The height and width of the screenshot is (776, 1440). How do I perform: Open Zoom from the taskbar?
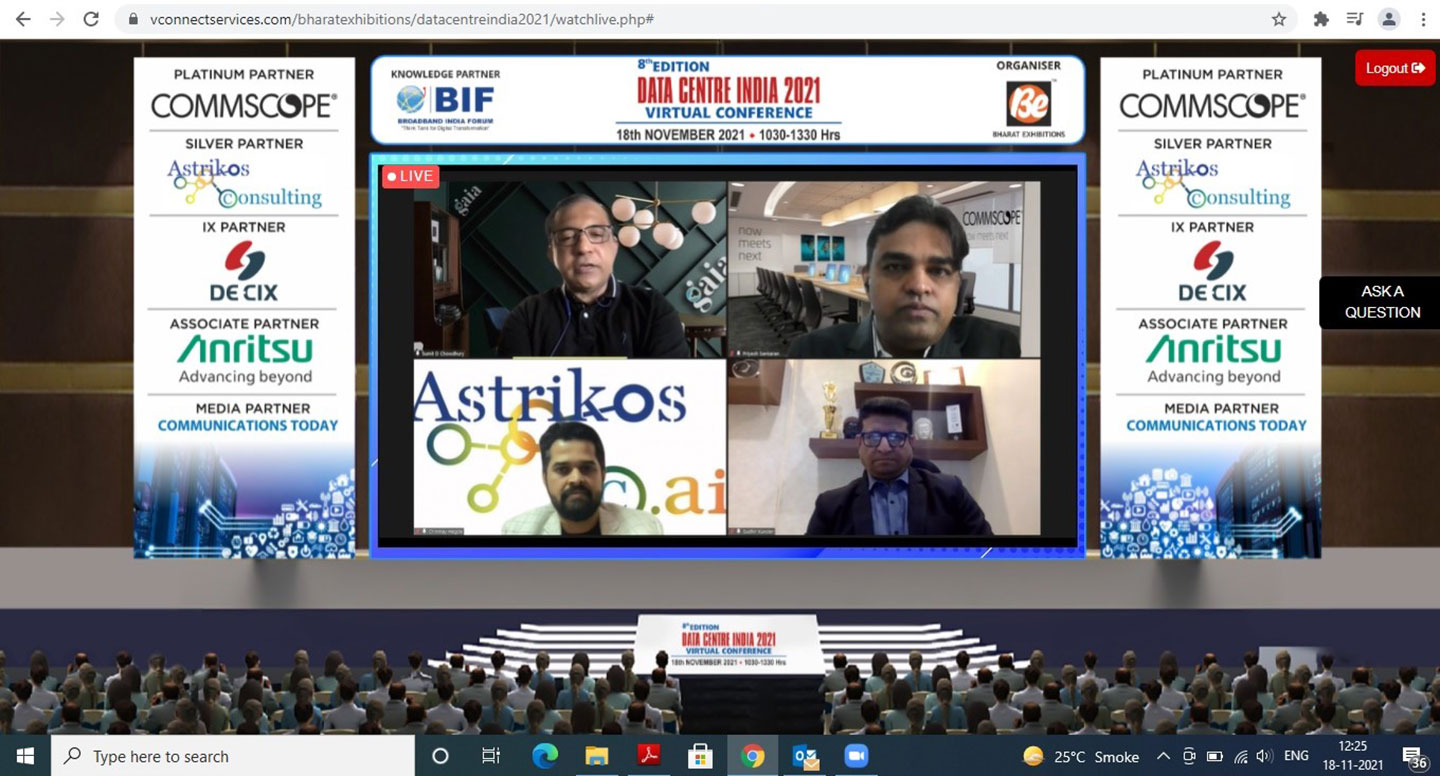pyautogui.click(x=856, y=756)
